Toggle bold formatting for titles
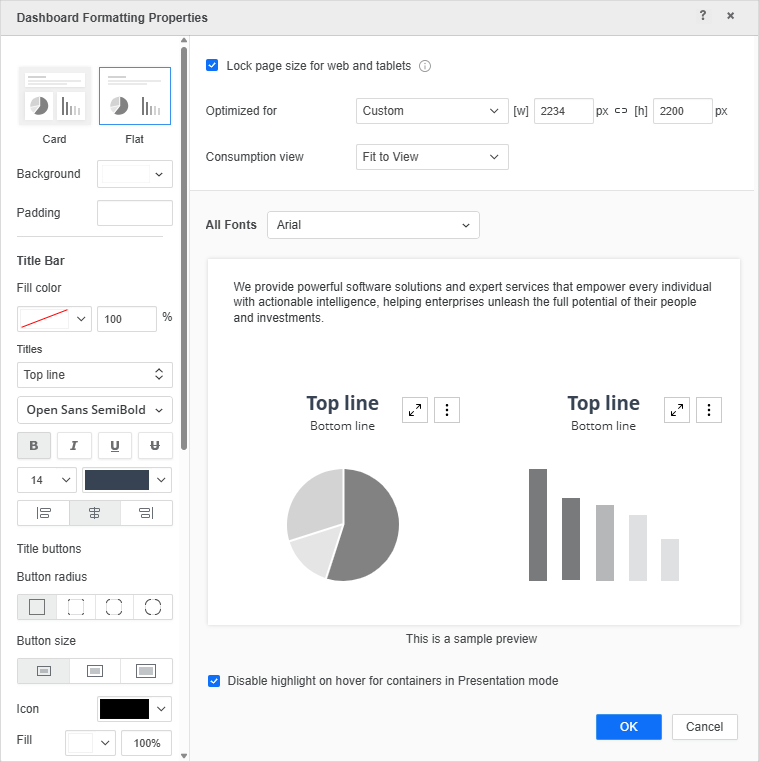Viewport: 759px width, 762px height. [34, 446]
